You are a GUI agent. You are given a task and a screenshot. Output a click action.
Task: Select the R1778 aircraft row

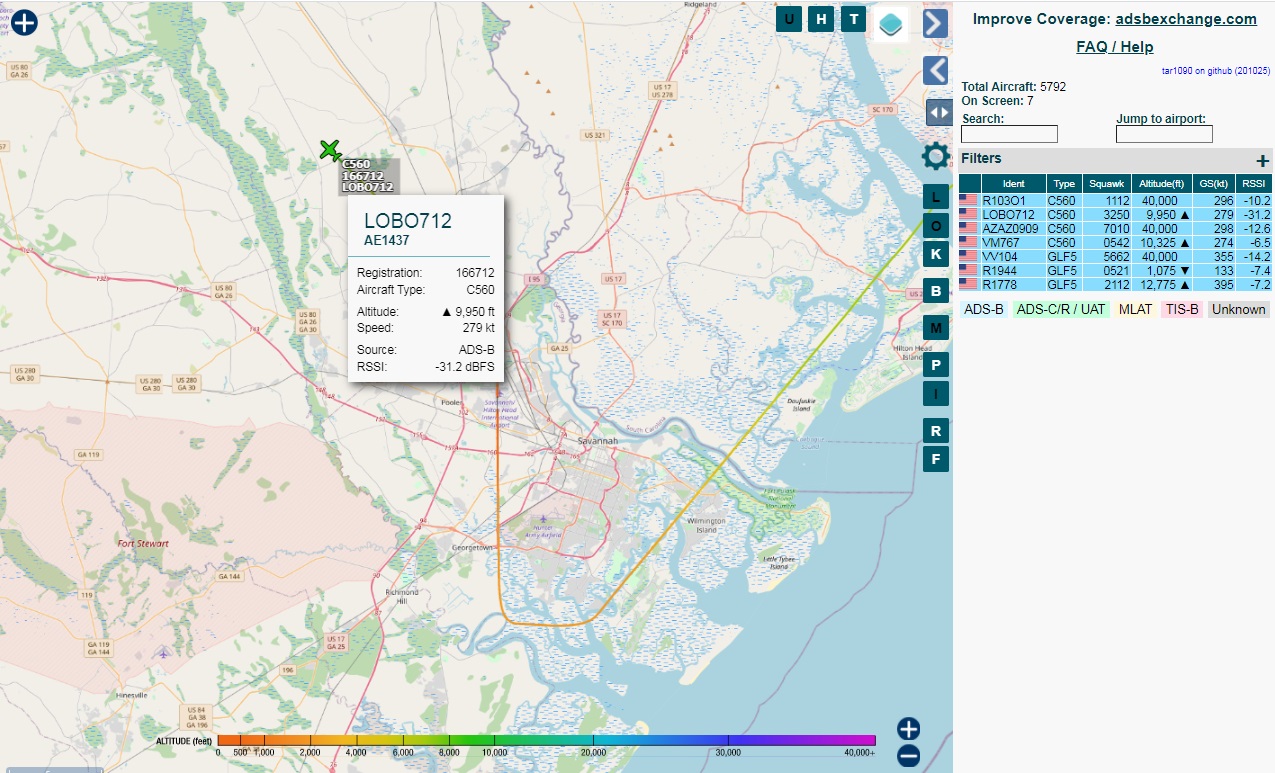1115,285
